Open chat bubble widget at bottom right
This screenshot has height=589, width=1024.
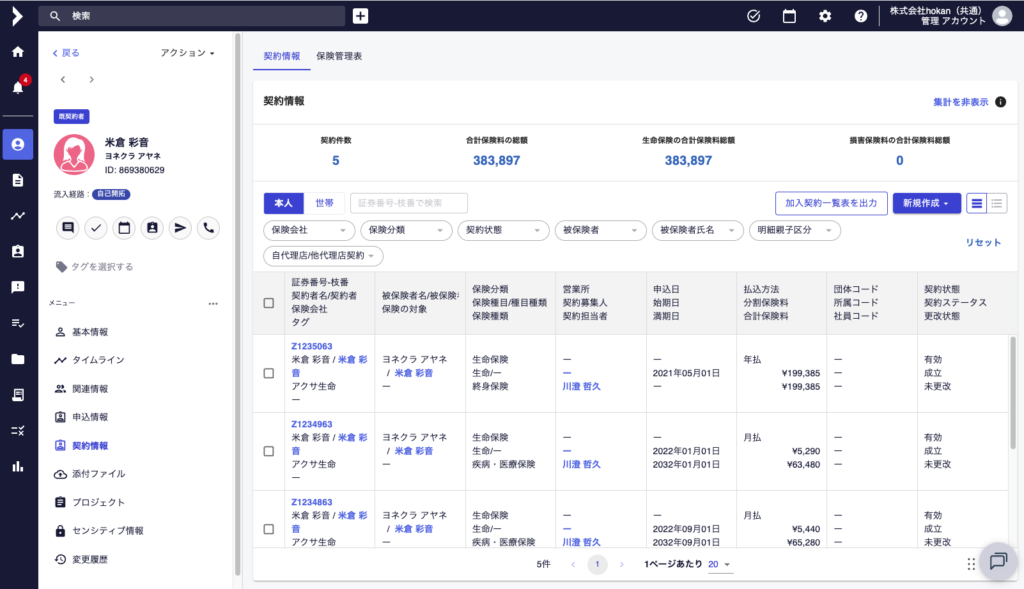click(997, 561)
